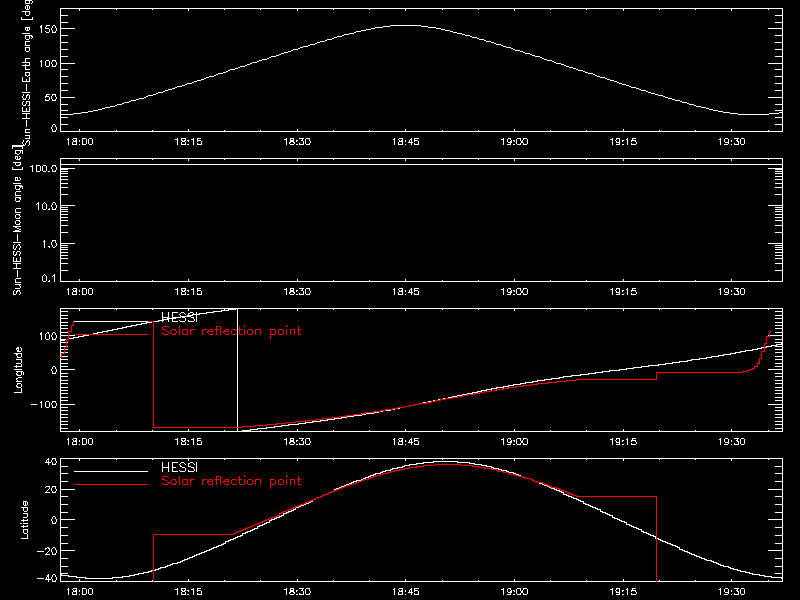Select the 40 tick on the Latitude axis

pyautogui.click(x=51, y=462)
